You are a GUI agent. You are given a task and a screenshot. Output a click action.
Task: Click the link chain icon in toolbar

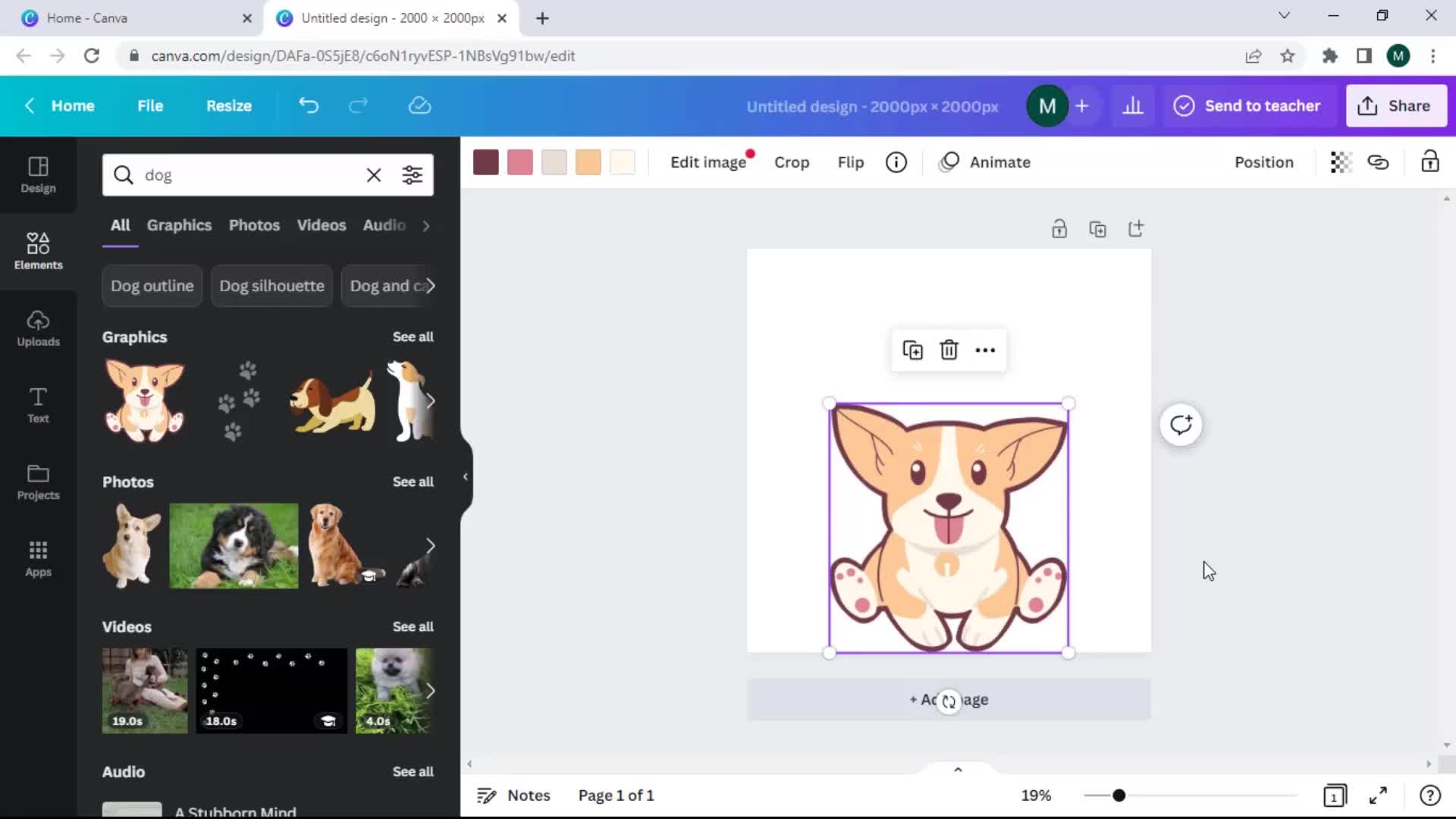[x=1378, y=162]
